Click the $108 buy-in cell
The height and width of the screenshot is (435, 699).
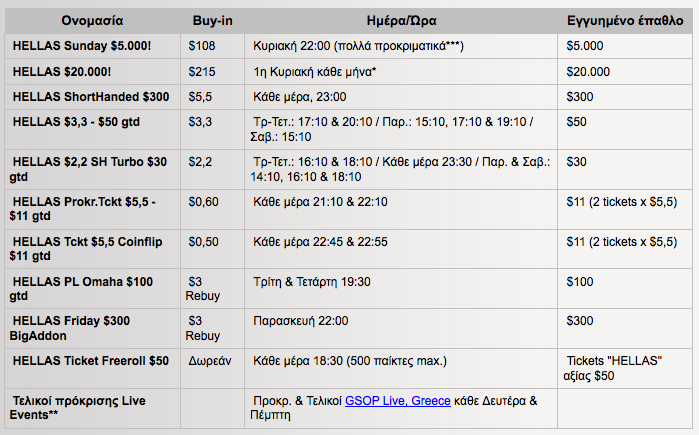click(202, 46)
